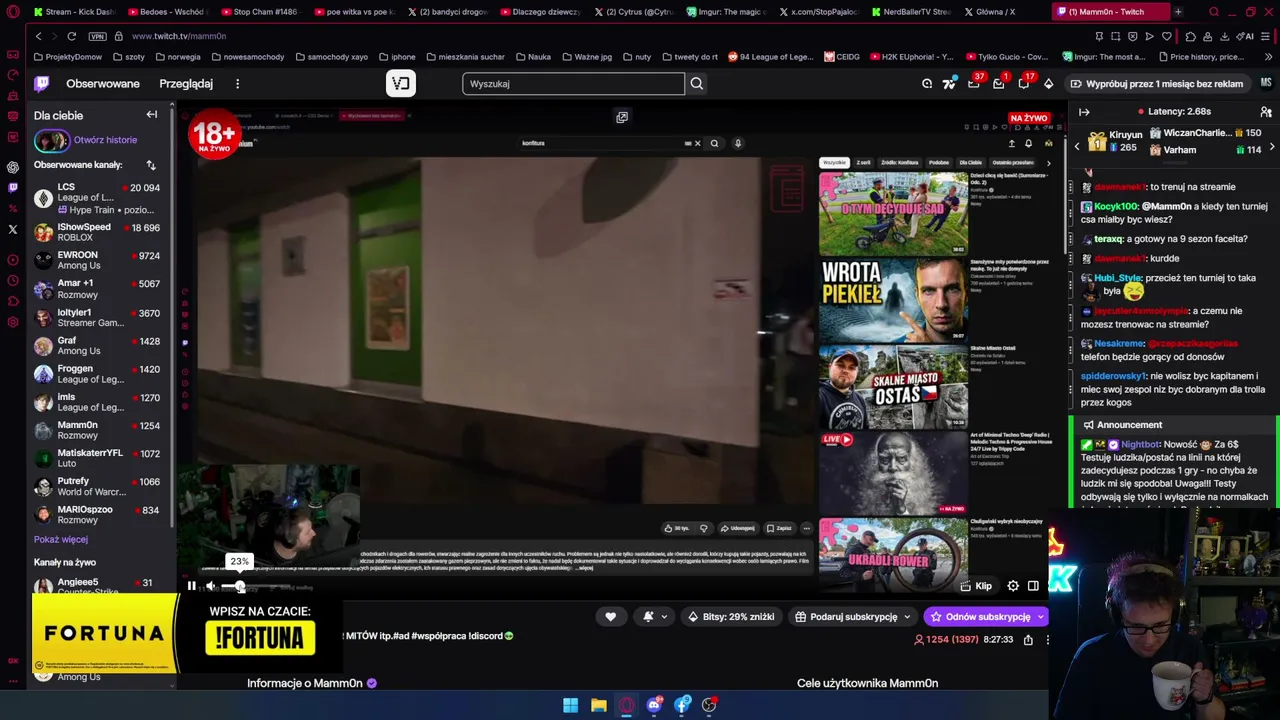Image resolution: width=1280 pixels, height=720 pixels.
Task: Open Prime loot crown icon
Action: tap(927, 84)
